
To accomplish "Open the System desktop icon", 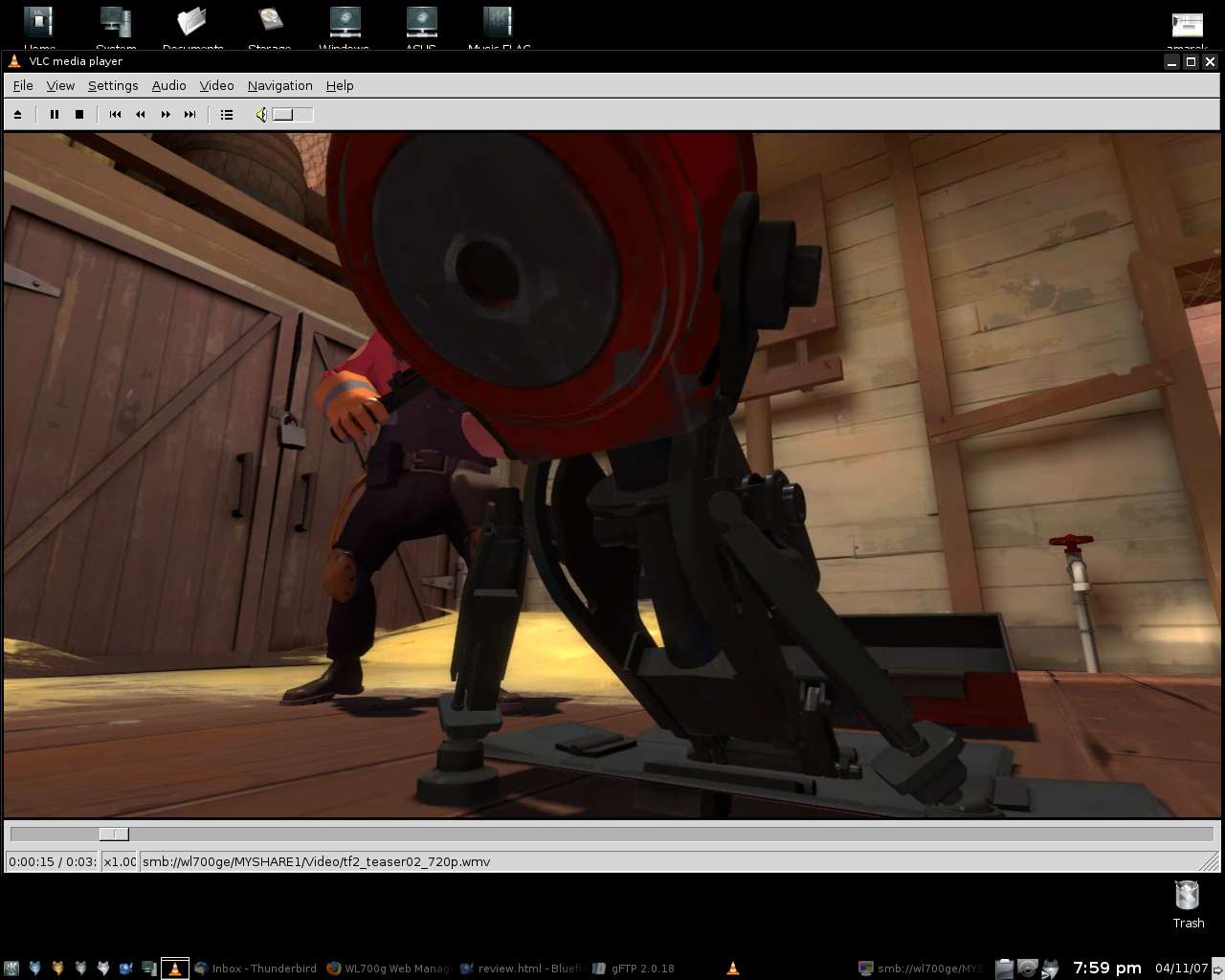I will (116, 28).
